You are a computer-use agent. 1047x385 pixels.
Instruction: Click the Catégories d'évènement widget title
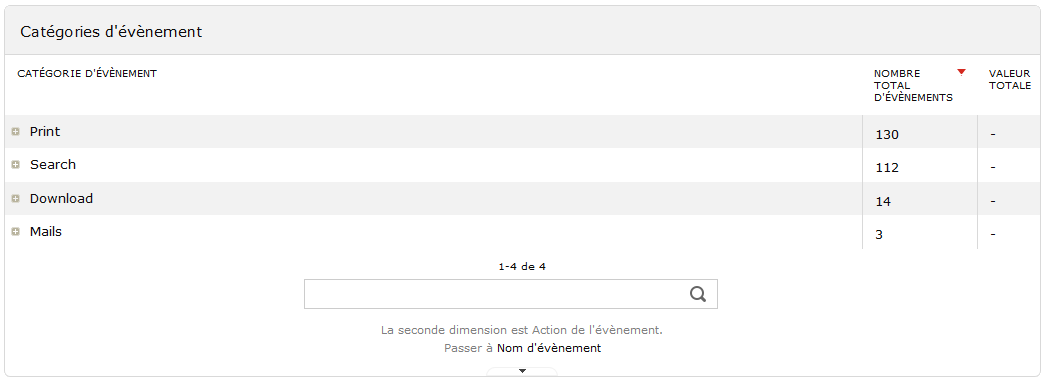(x=111, y=31)
